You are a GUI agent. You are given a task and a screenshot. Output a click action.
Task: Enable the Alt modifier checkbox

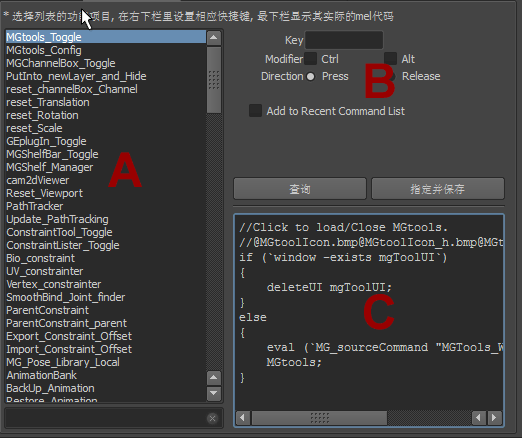(x=390, y=59)
